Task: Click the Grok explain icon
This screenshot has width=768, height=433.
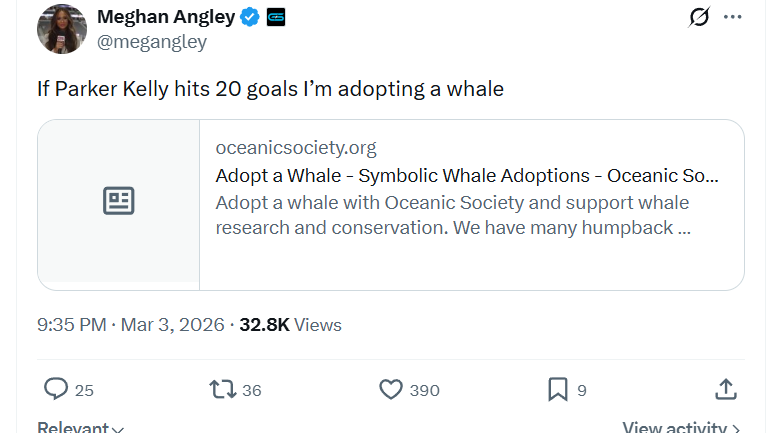Action: click(699, 17)
